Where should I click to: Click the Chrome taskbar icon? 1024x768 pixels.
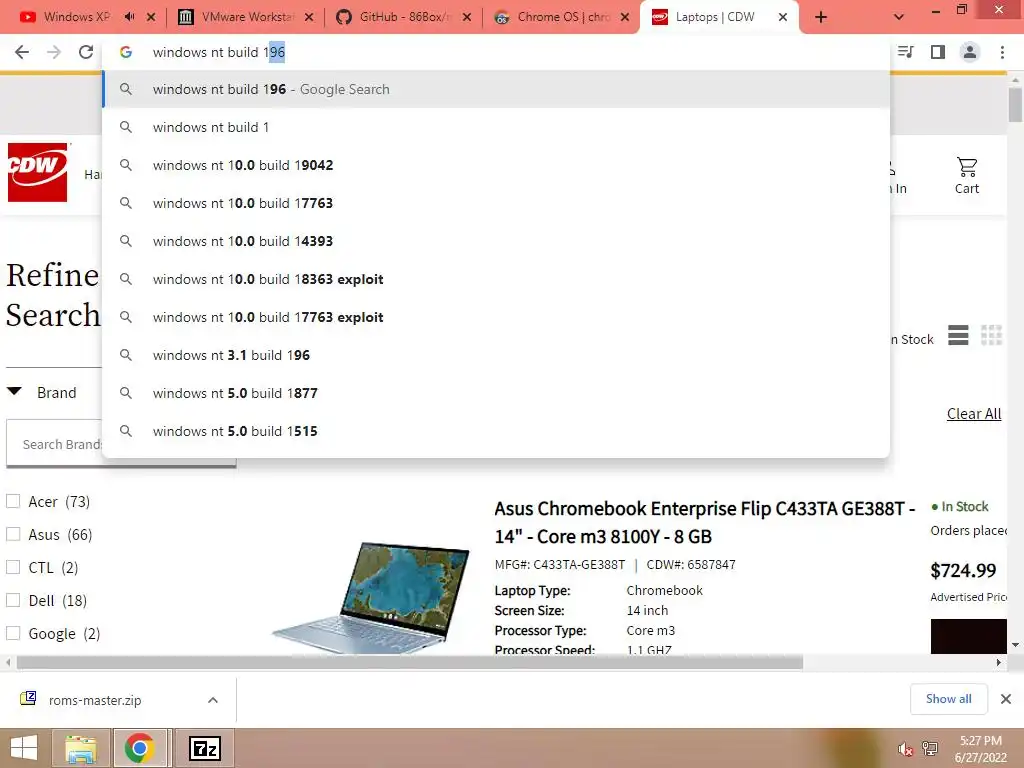point(139,748)
